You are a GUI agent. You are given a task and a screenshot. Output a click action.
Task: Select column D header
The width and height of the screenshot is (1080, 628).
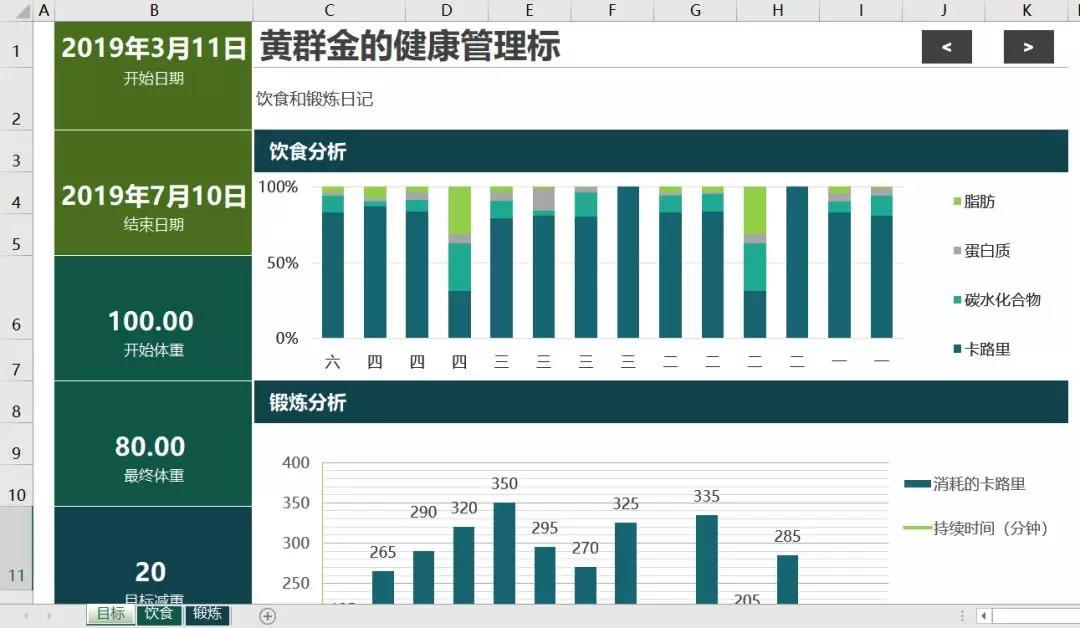click(446, 10)
